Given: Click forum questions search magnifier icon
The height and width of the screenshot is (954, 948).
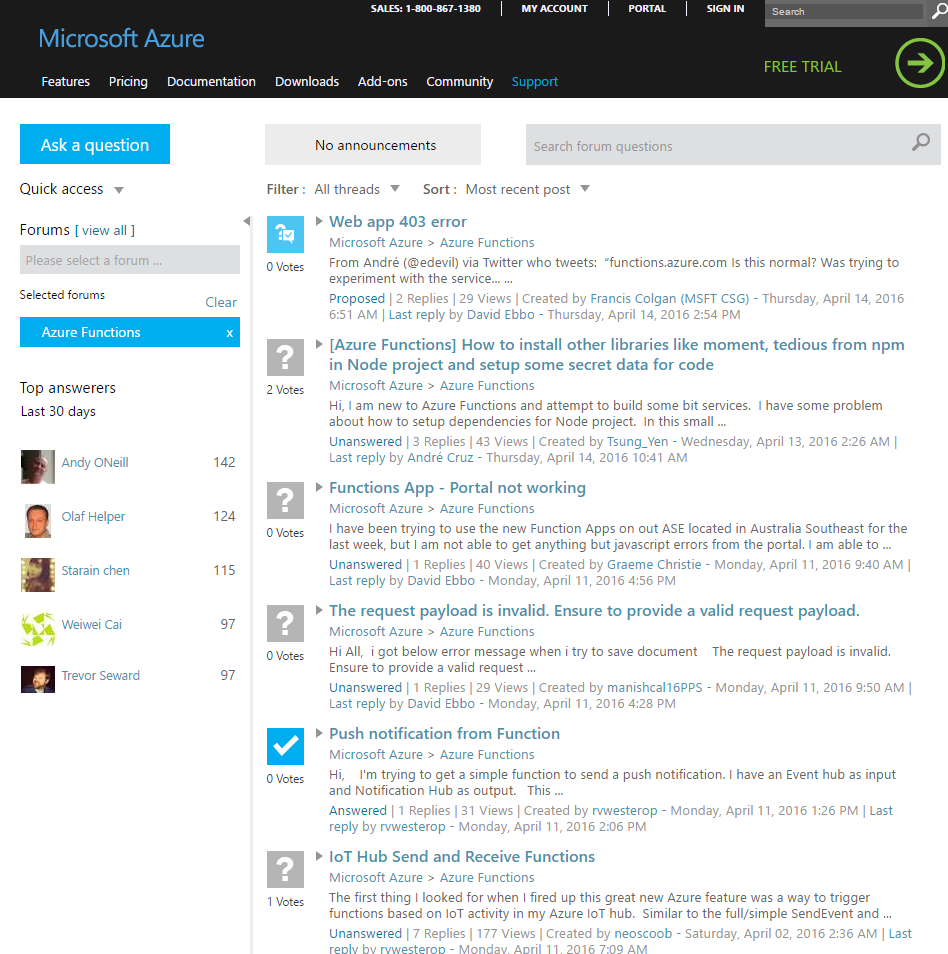Looking at the screenshot, I should pos(921,142).
